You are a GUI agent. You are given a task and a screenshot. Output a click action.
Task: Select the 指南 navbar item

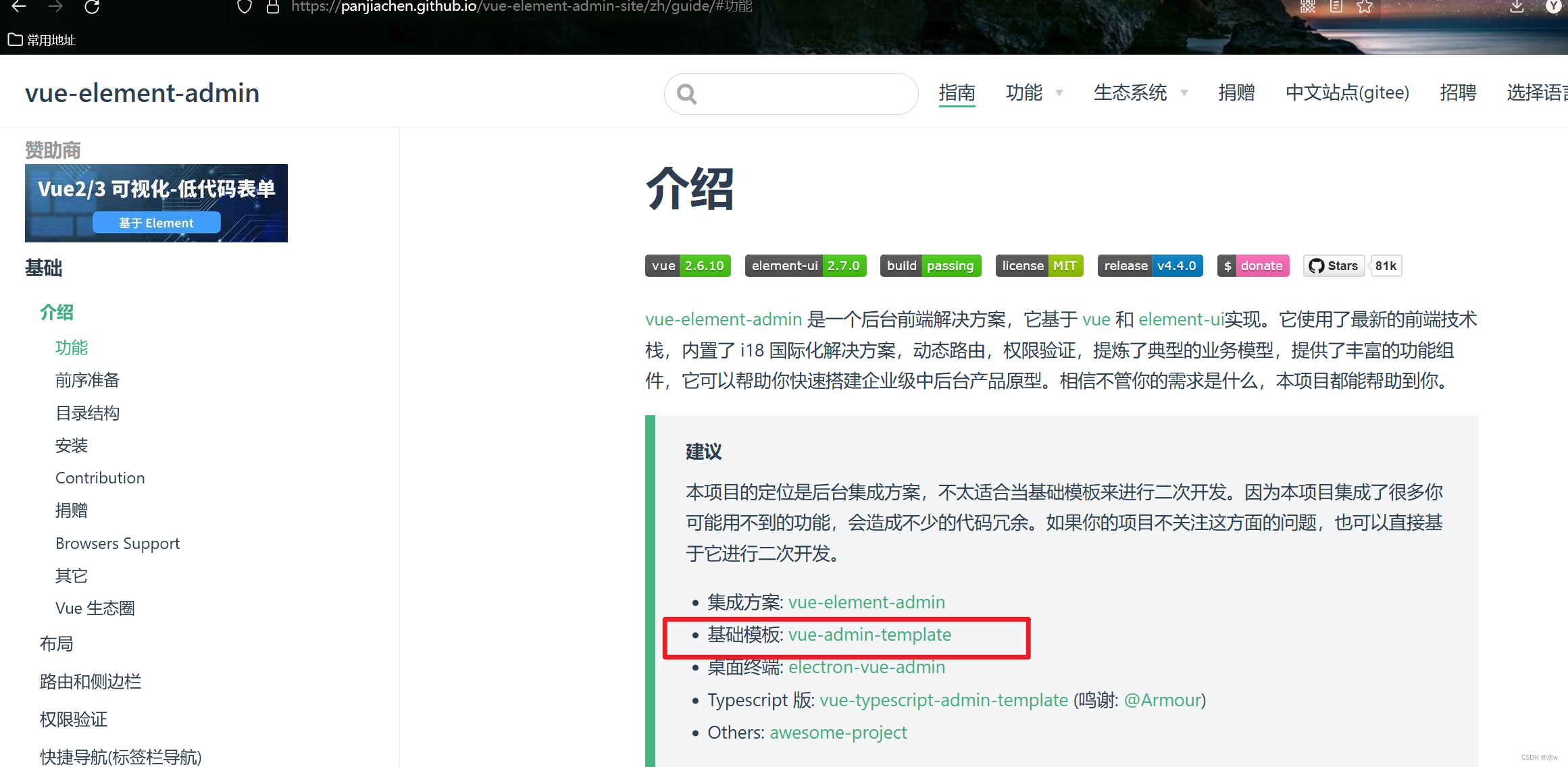(957, 92)
